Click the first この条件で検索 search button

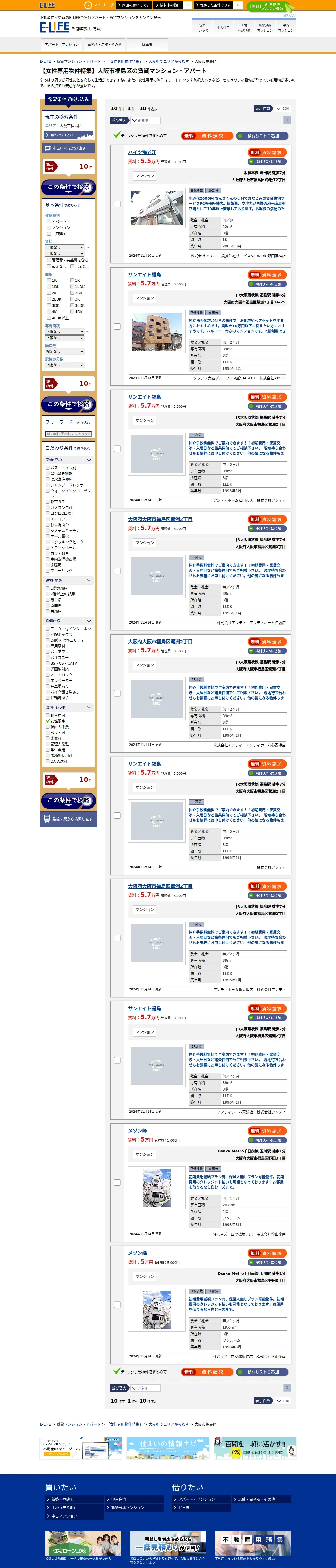[68, 187]
